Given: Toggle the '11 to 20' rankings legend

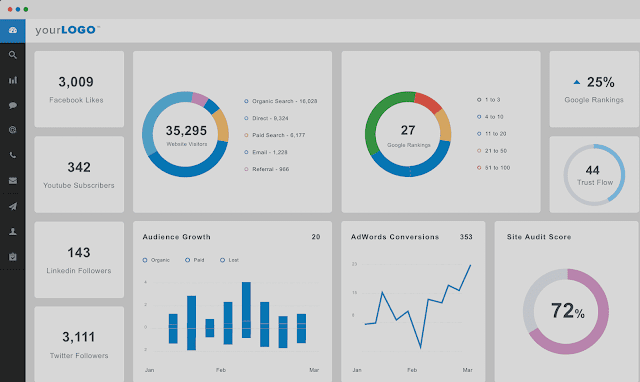Looking at the screenshot, I should pyautogui.click(x=491, y=133).
